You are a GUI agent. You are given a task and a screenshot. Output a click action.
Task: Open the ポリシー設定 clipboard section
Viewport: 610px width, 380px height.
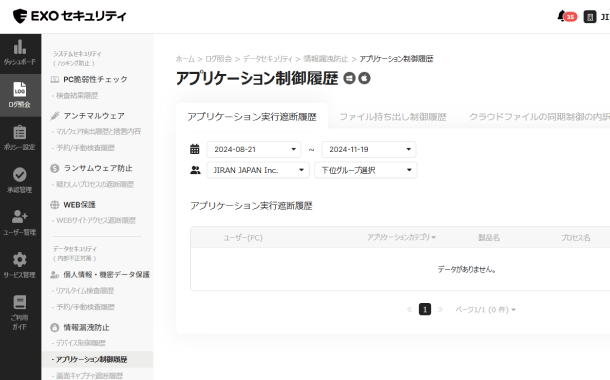(x=20, y=138)
